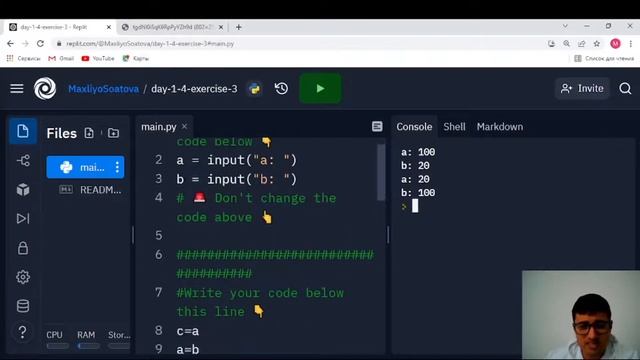Open the Maps bookmark
Screen dimensions: 640x360
[136, 58]
